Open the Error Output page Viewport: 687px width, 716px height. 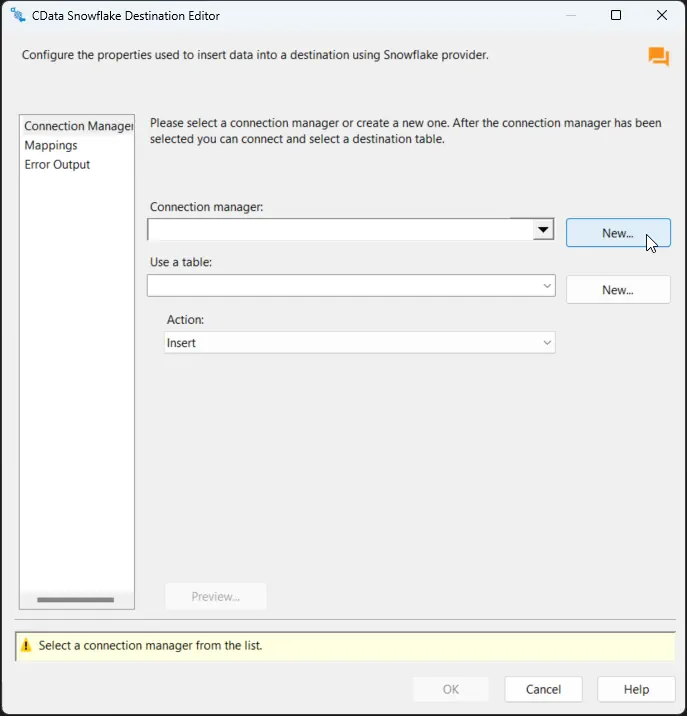coord(57,164)
